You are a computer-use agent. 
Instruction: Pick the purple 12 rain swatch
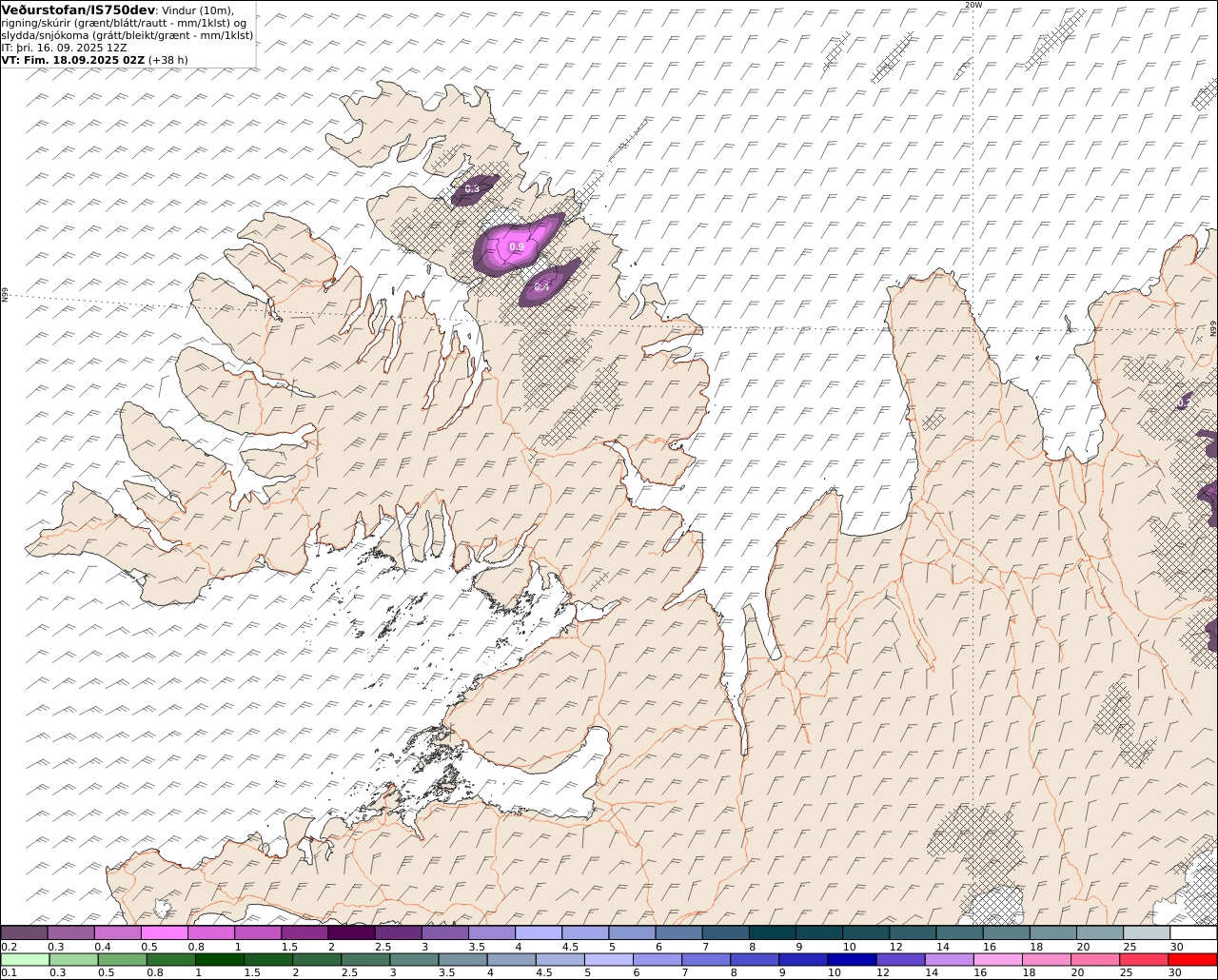point(900,960)
